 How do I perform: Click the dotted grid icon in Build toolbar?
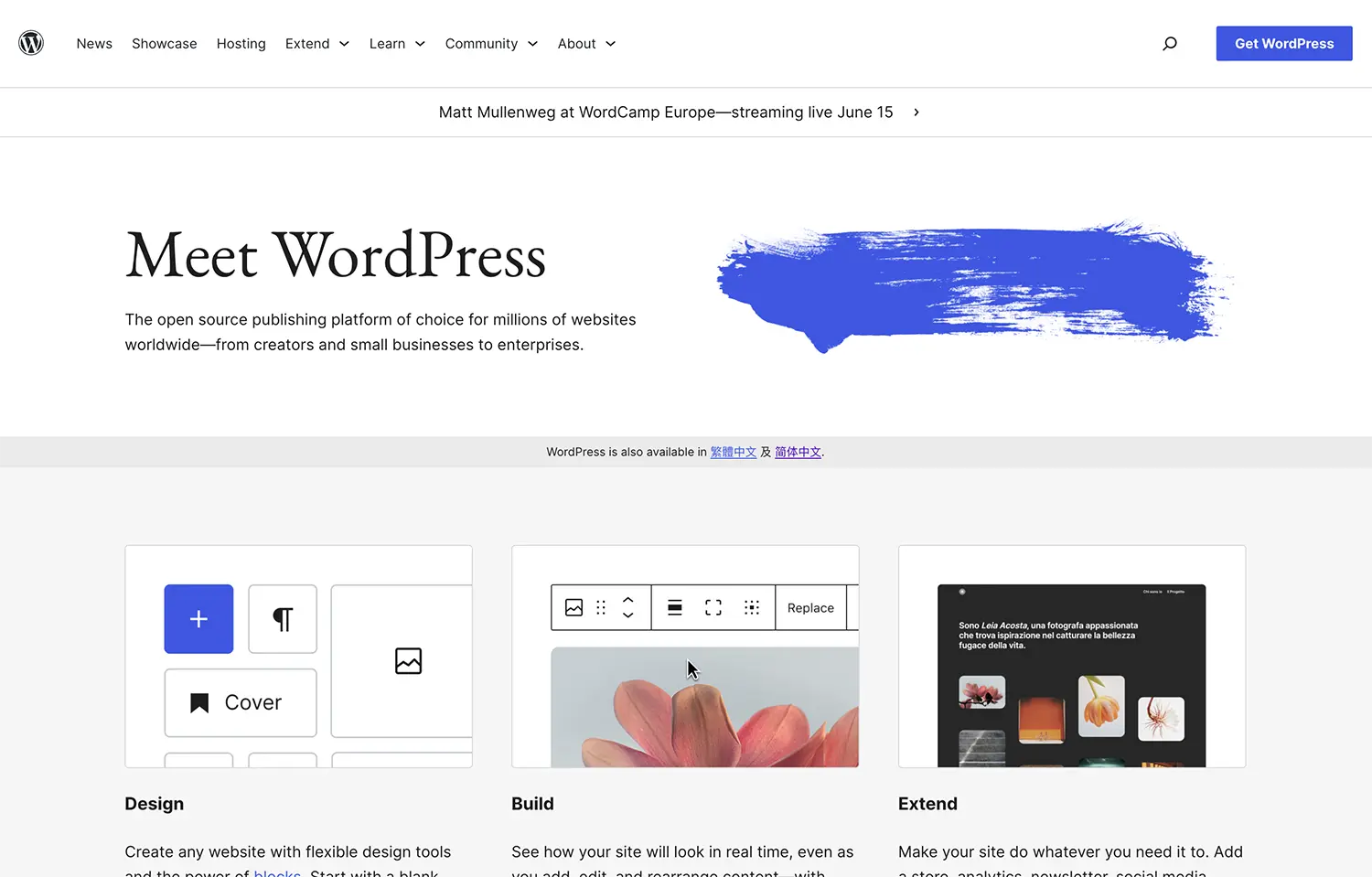point(752,608)
